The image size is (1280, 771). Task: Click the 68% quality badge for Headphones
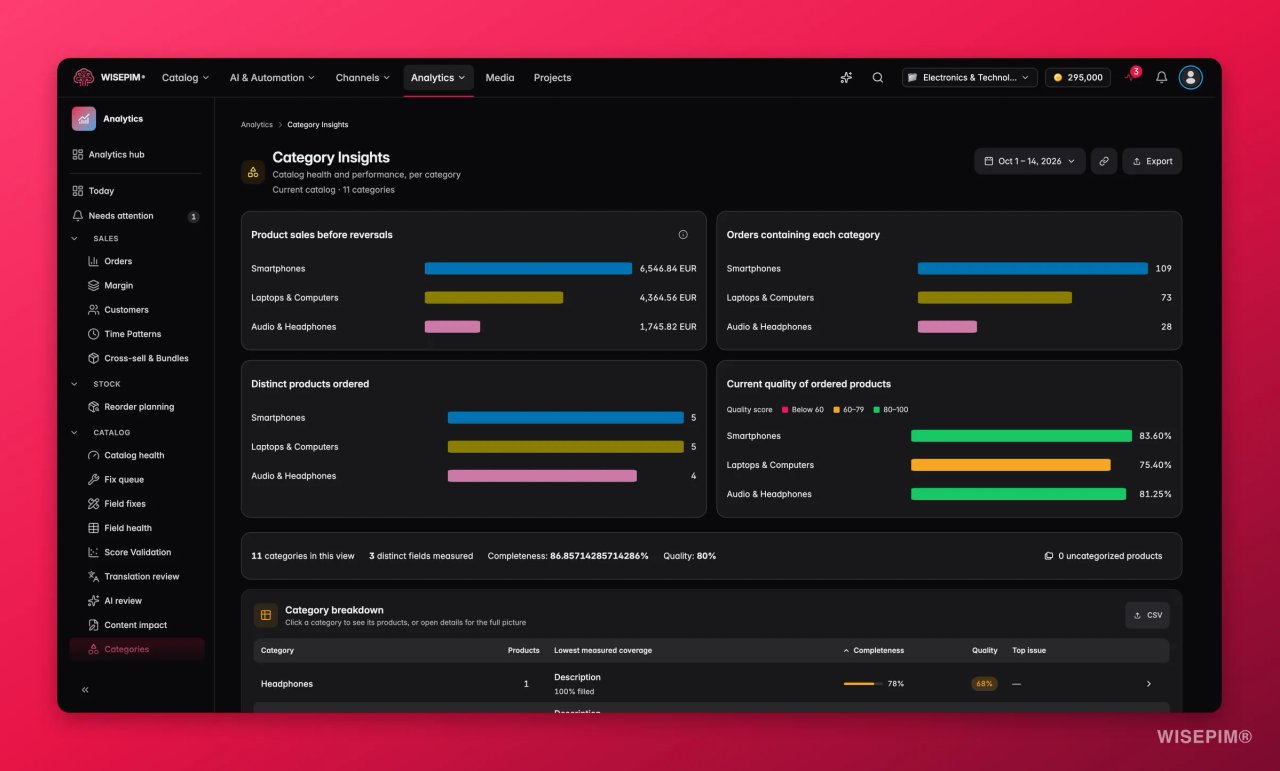[985, 684]
